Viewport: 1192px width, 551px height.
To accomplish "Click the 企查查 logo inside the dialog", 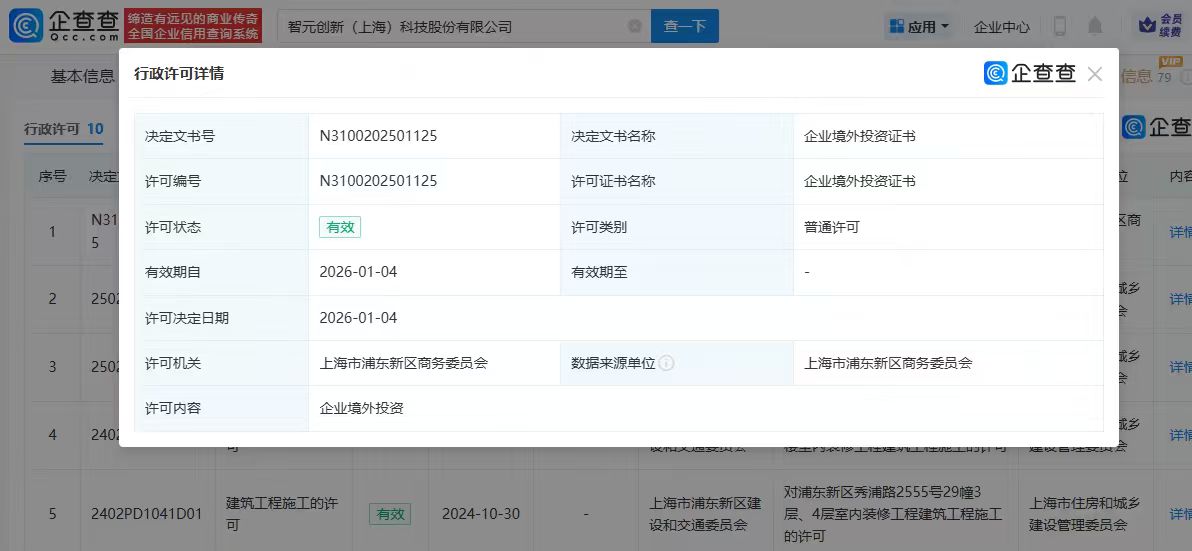I will pos(1029,73).
